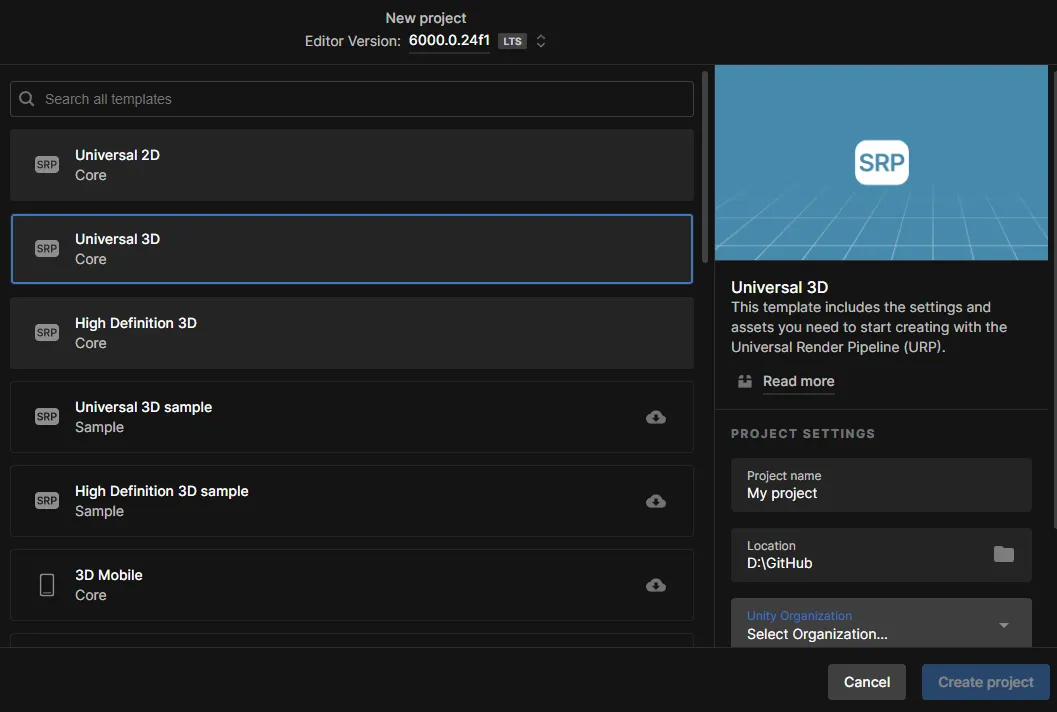Click the editor version 6000.0.24f1
Viewport: 1057px width, 712px height.
point(449,40)
